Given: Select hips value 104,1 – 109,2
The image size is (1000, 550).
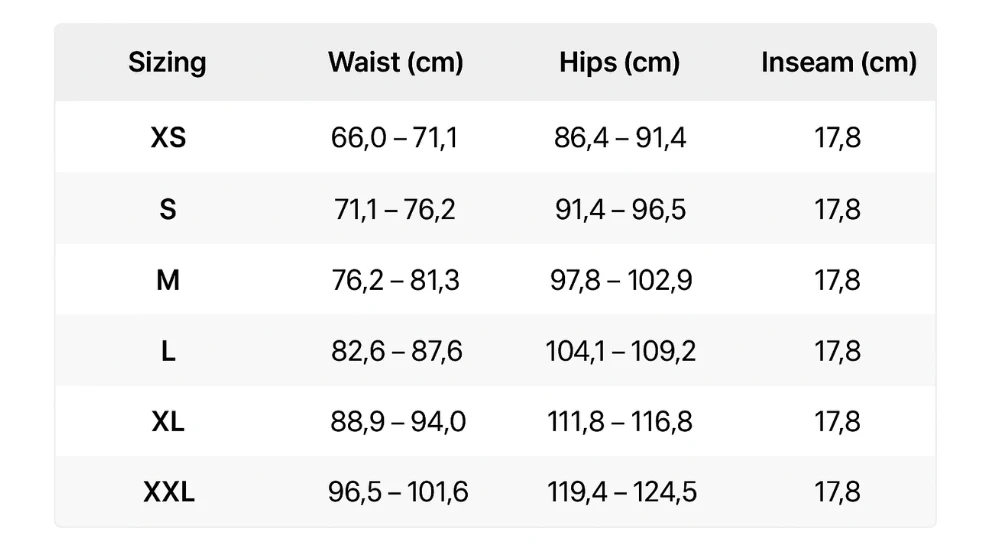Looking at the screenshot, I should pos(621,352).
